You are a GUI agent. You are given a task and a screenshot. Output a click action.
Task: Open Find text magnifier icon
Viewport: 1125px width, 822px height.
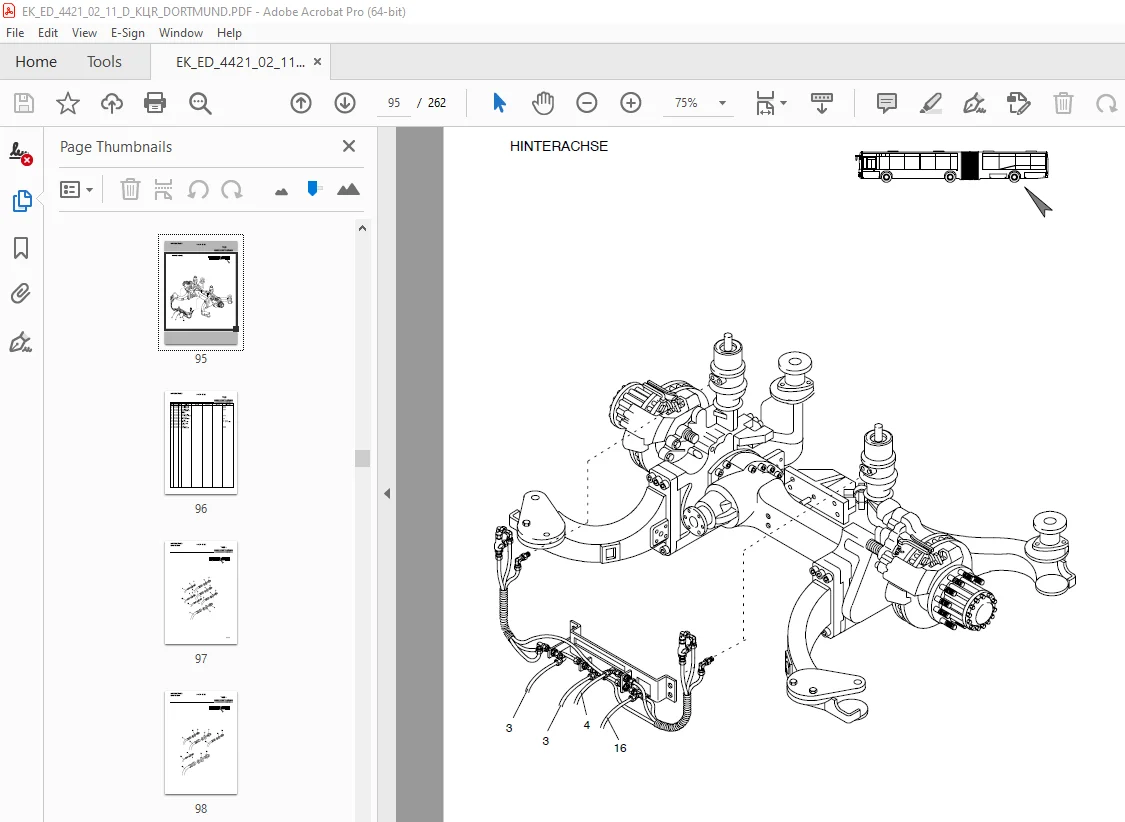199,103
